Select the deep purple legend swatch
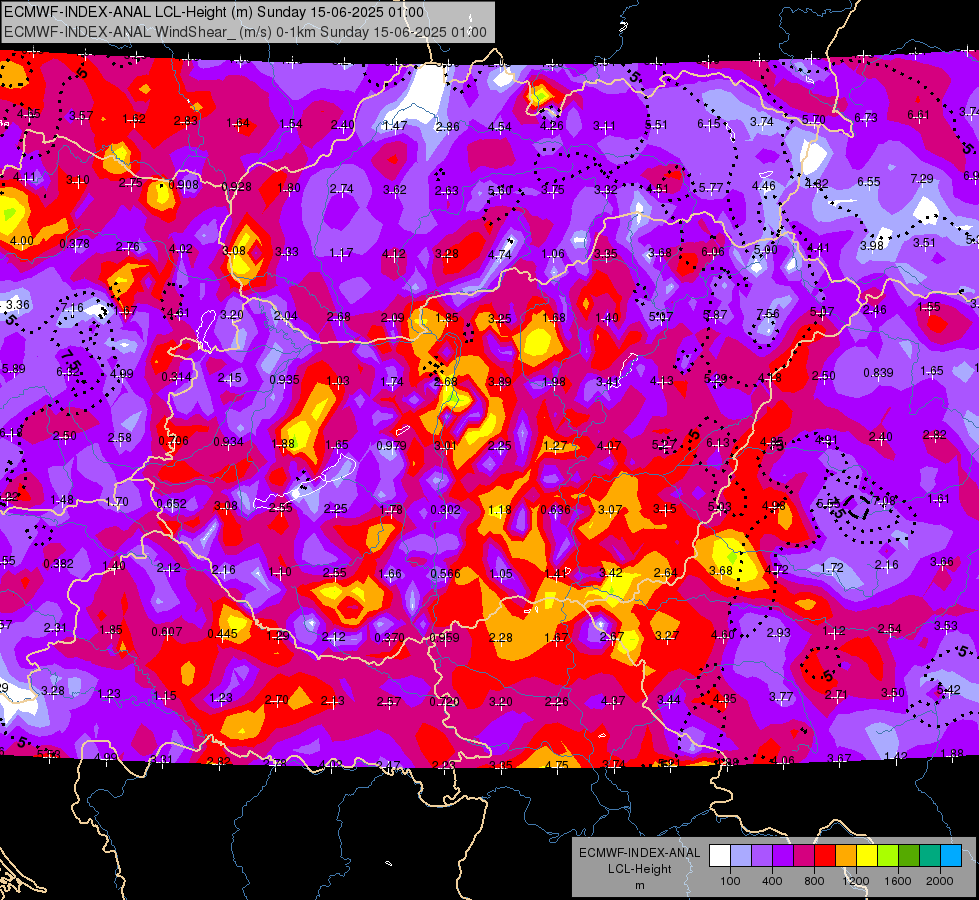The height and width of the screenshot is (900, 979). pyautogui.click(x=783, y=856)
